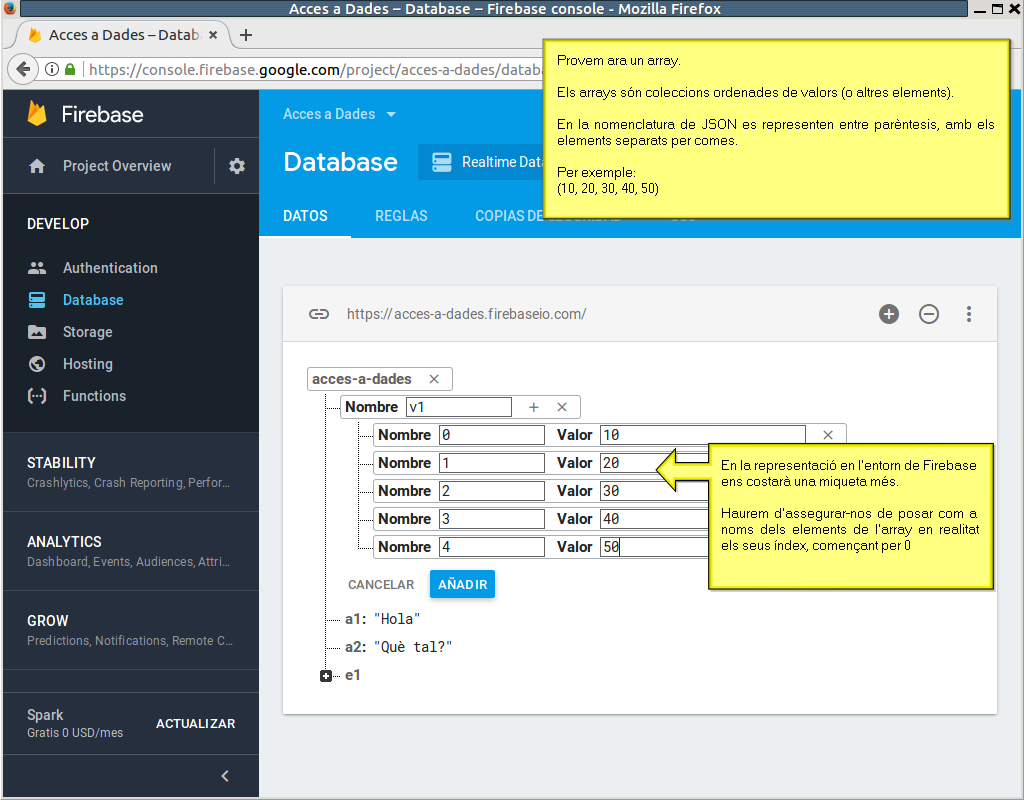Click the Valor field containing 30
1024x800 pixels.
coord(654,491)
